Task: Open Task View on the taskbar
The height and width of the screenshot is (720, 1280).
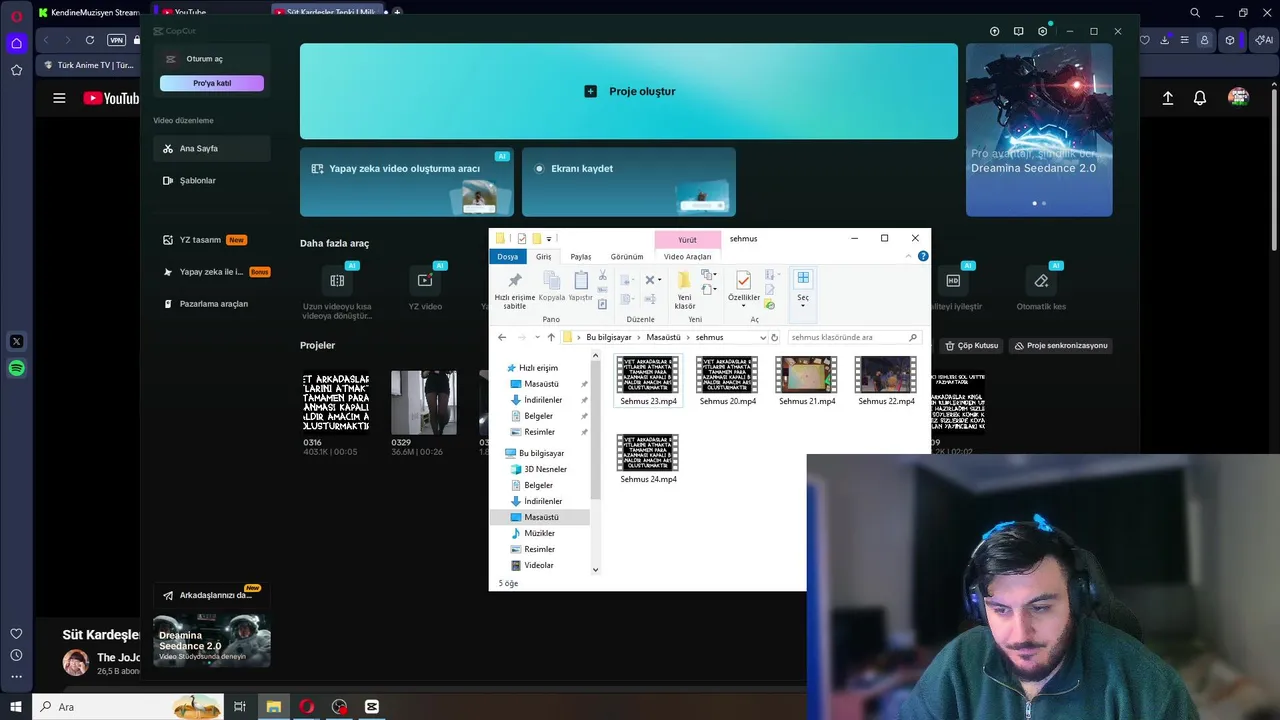Action: coord(240,706)
